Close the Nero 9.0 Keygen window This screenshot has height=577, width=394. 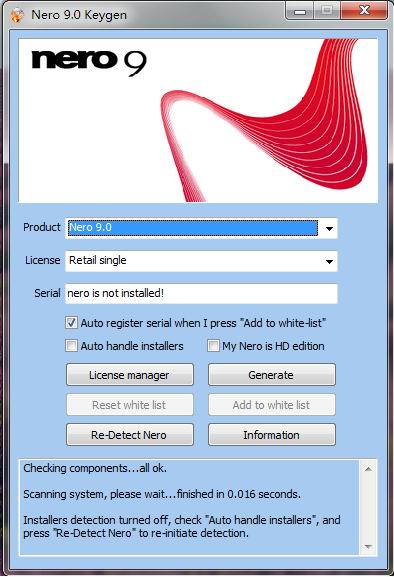point(364,10)
